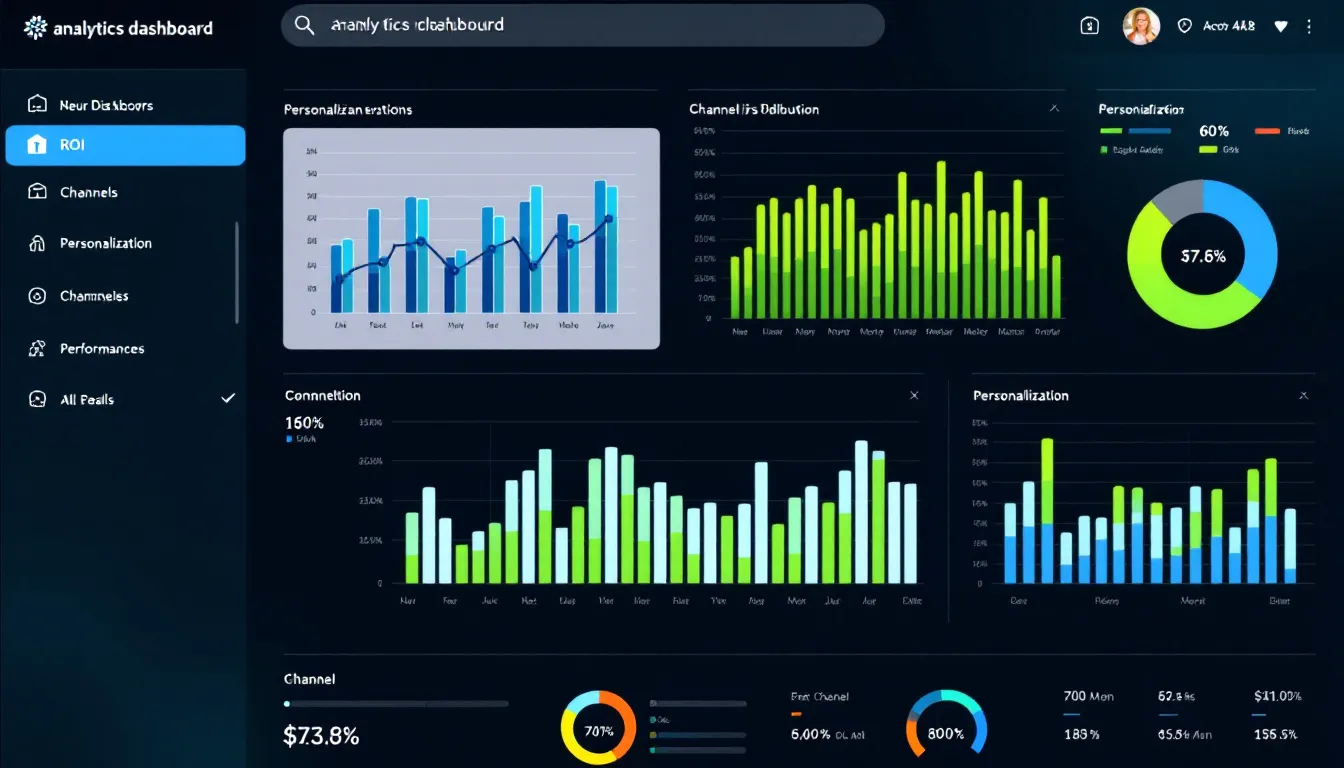Click the Channels sidebar icon
This screenshot has width=1344, height=768.
tap(37, 192)
